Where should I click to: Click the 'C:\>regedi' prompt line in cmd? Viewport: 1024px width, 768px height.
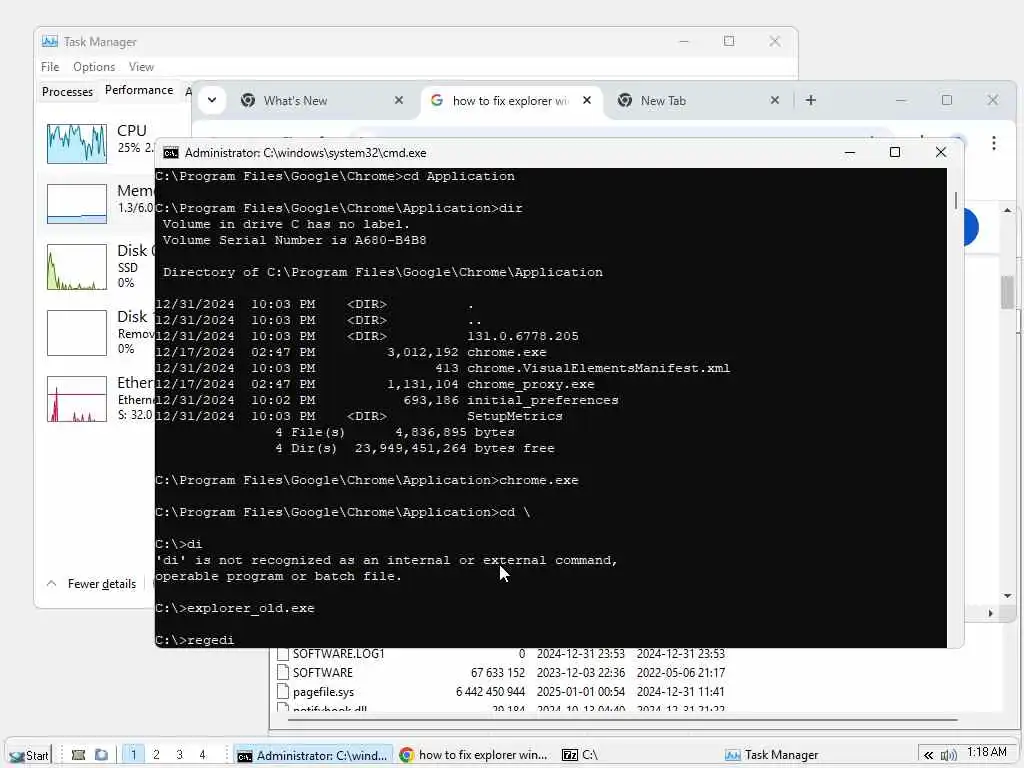pos(195,640)
